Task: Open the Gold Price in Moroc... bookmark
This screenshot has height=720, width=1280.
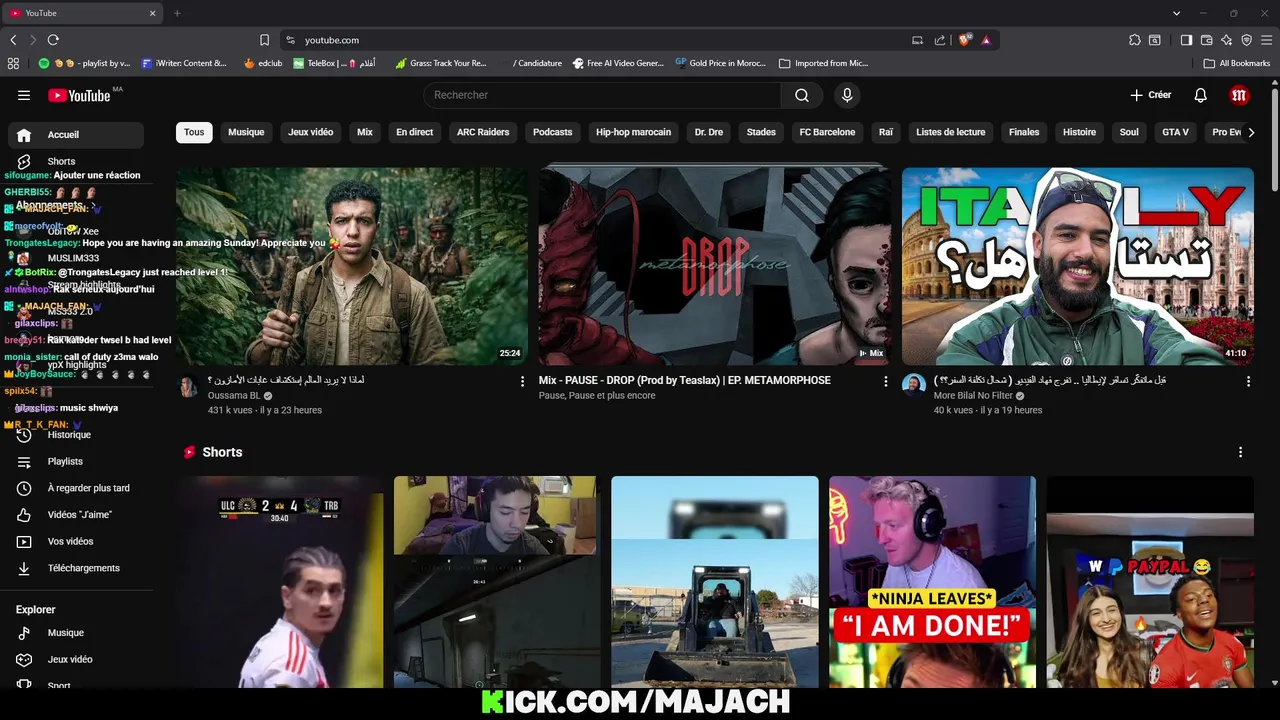Action: (x=720, y=63)
